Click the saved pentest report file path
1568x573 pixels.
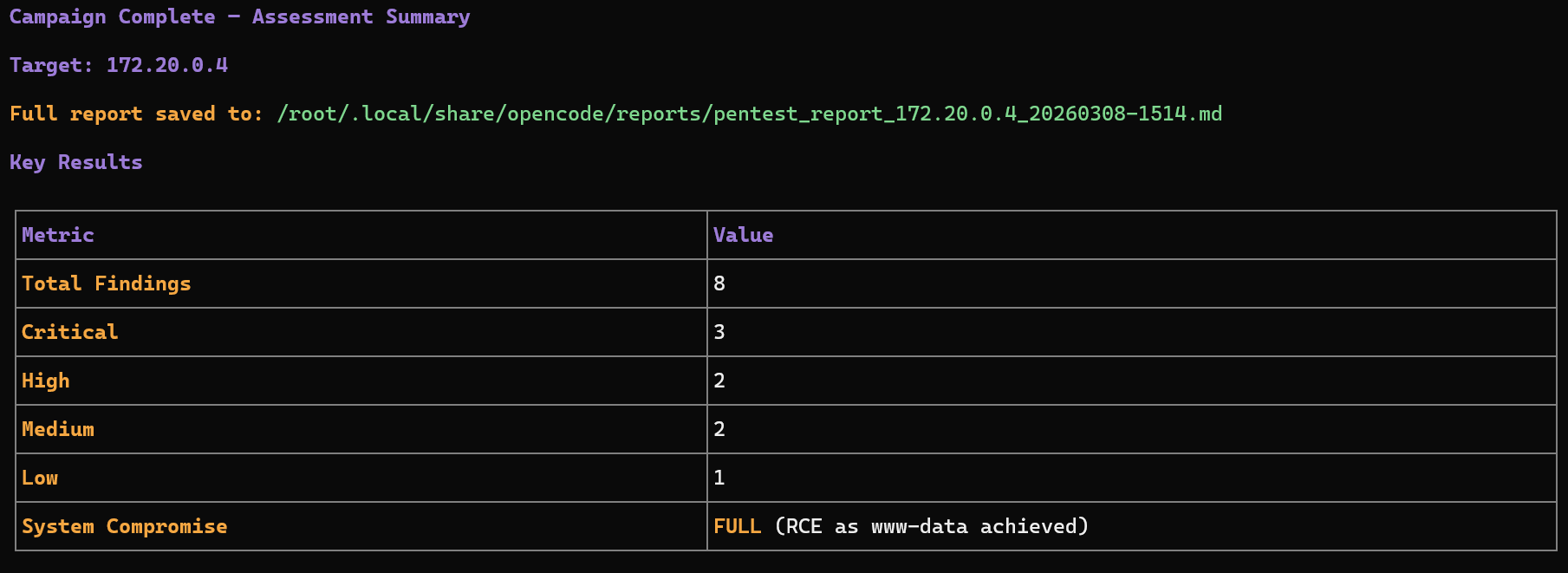749,114
